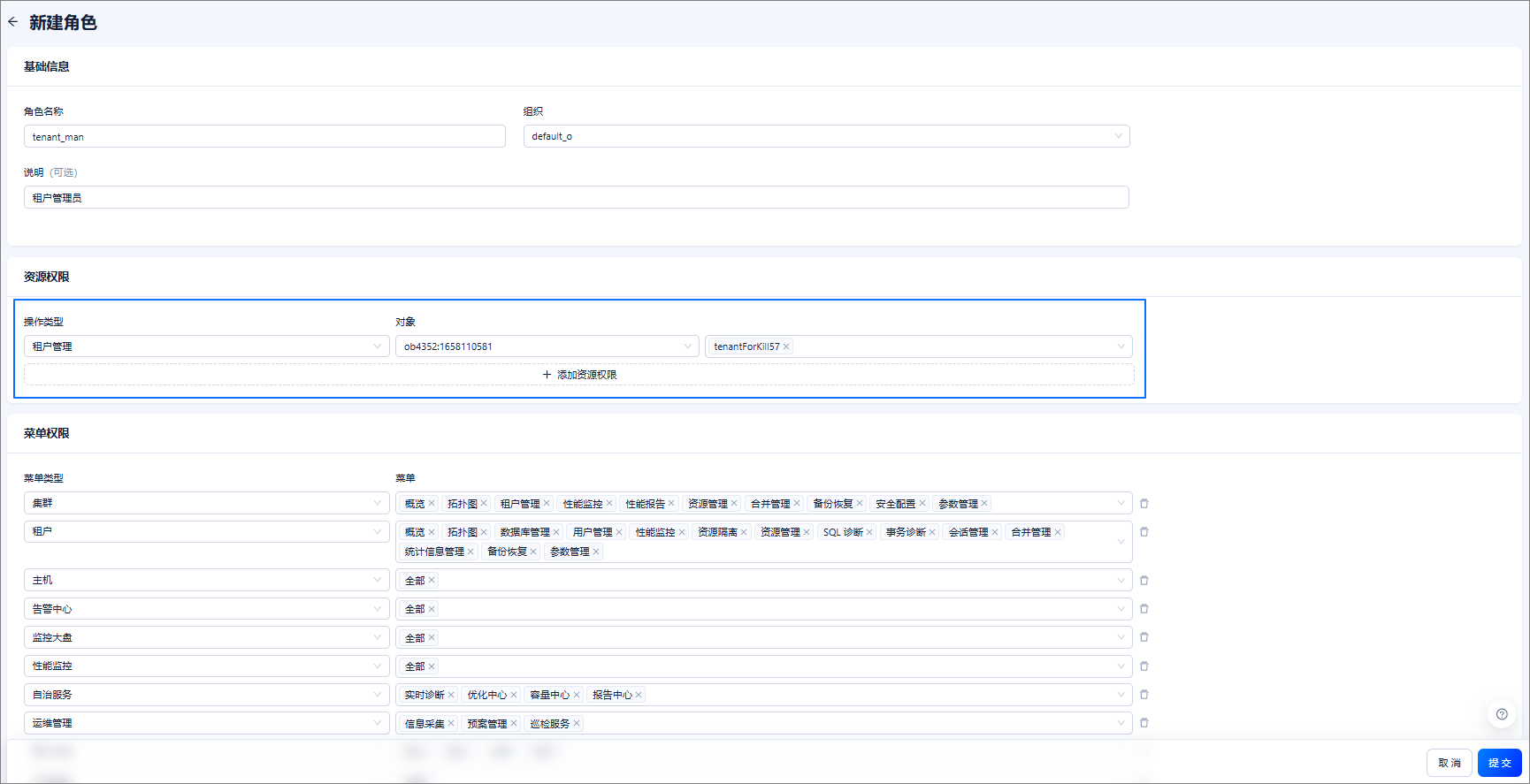Viewport: 1530px width, 784px height.
Task: Remove 安全配置 tag from 集群 menus
Action: (922, 503)
